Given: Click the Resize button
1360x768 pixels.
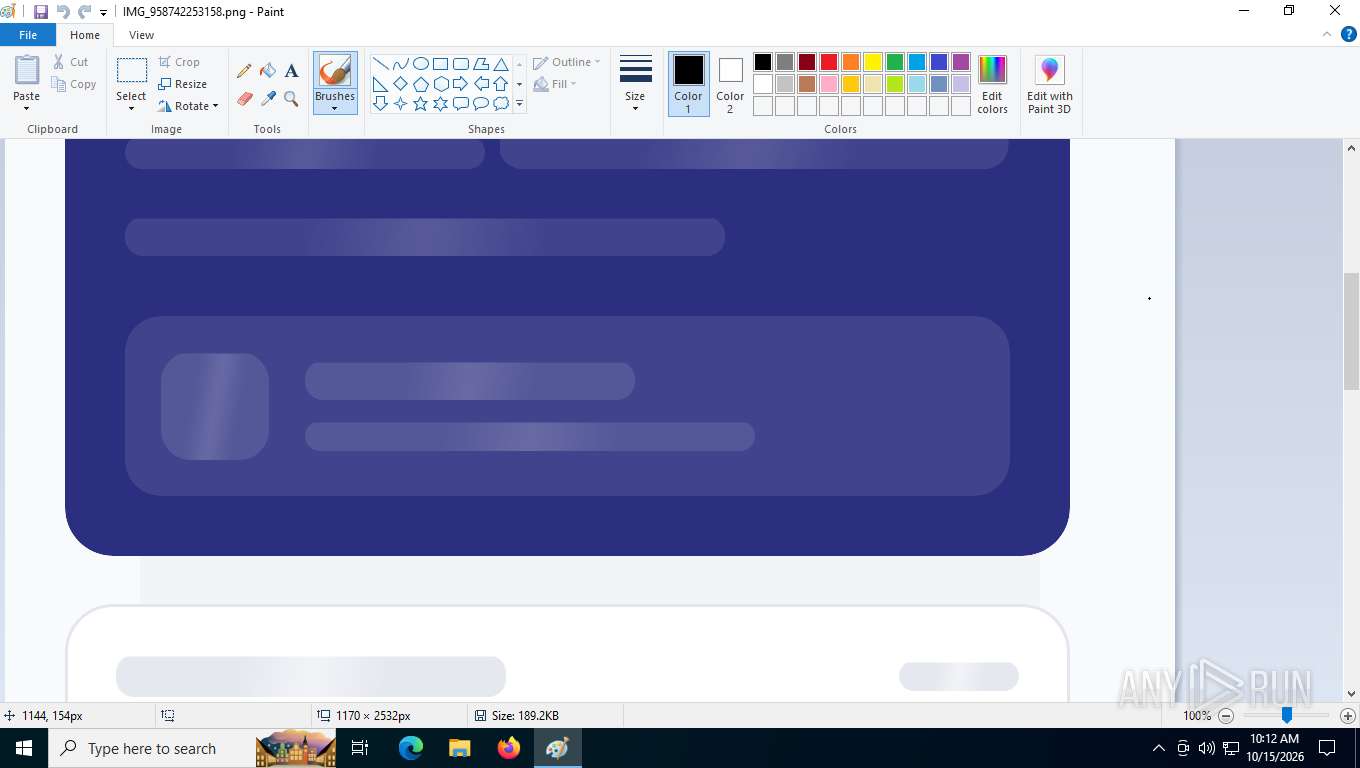Looking at the screenshot, I should [x=183, y=84].
